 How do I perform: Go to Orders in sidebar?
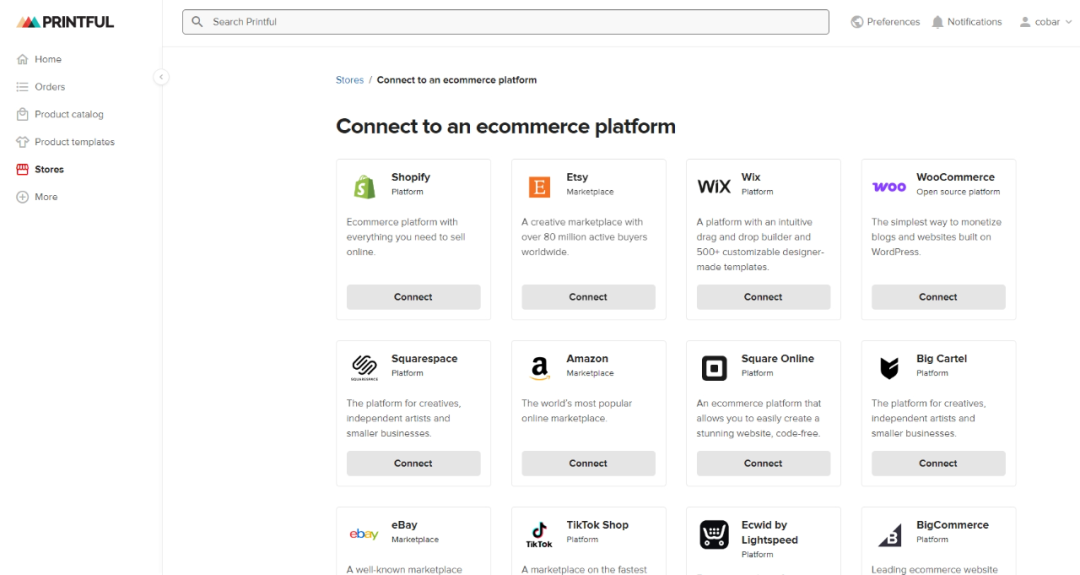point(49,87)
